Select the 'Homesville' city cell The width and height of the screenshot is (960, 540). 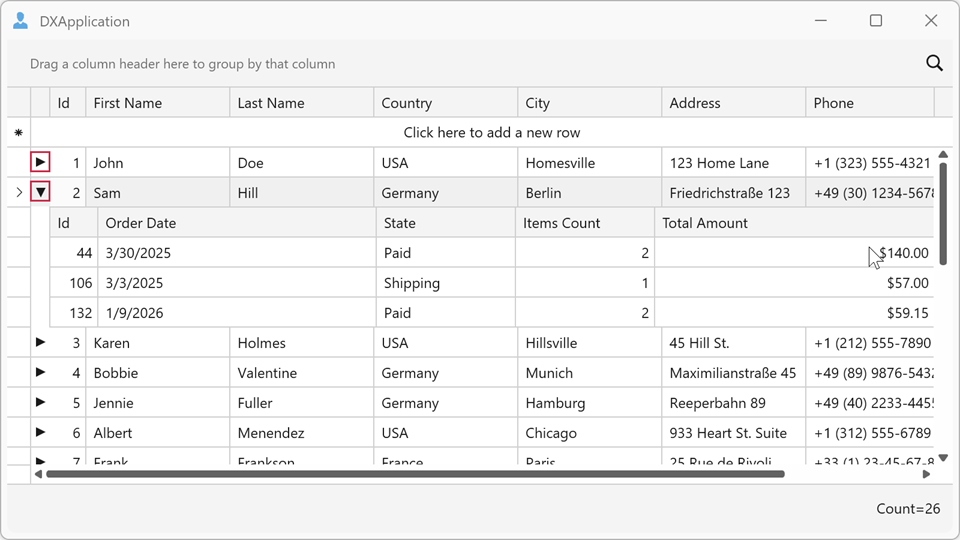pos(590,163)
